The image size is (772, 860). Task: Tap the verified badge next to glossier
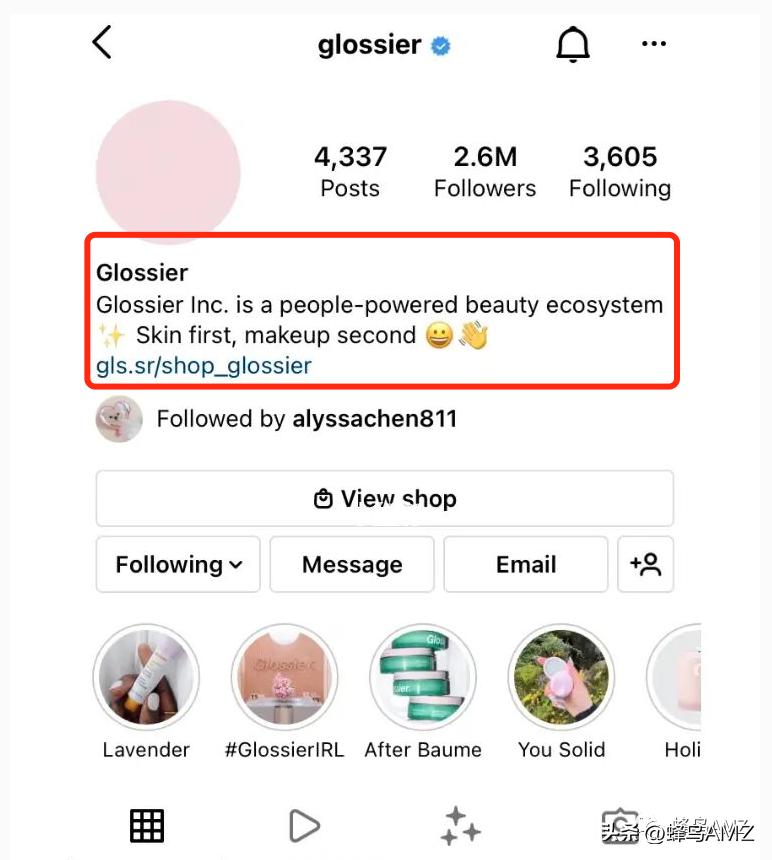coord(440,46)
